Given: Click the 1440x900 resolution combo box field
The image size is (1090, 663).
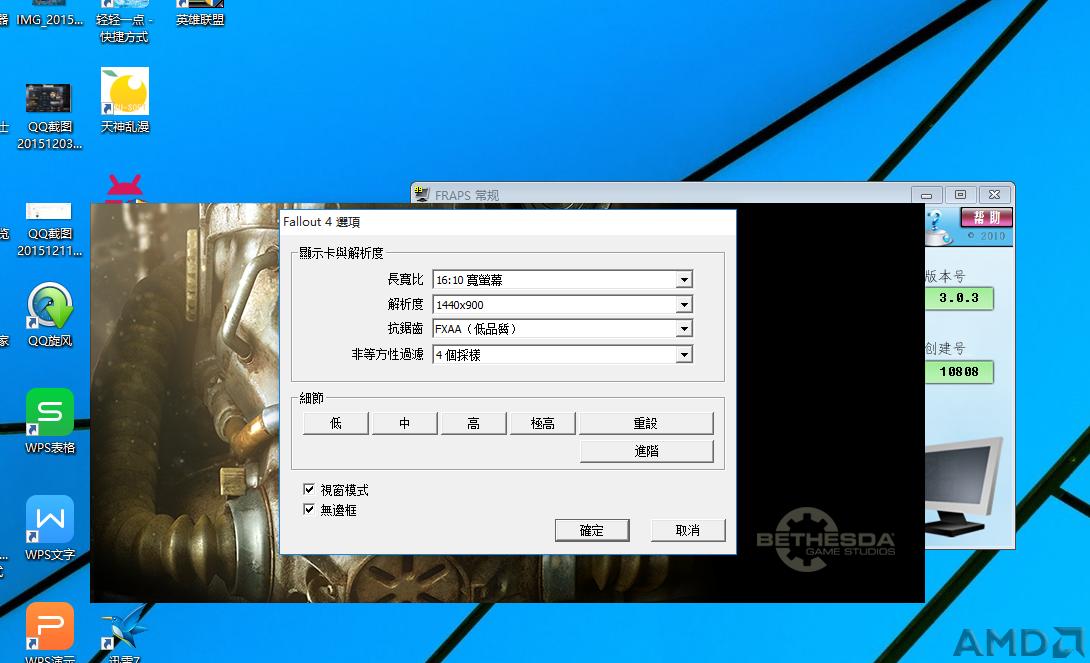Looking at the screenshot, I should pos(562,304).
